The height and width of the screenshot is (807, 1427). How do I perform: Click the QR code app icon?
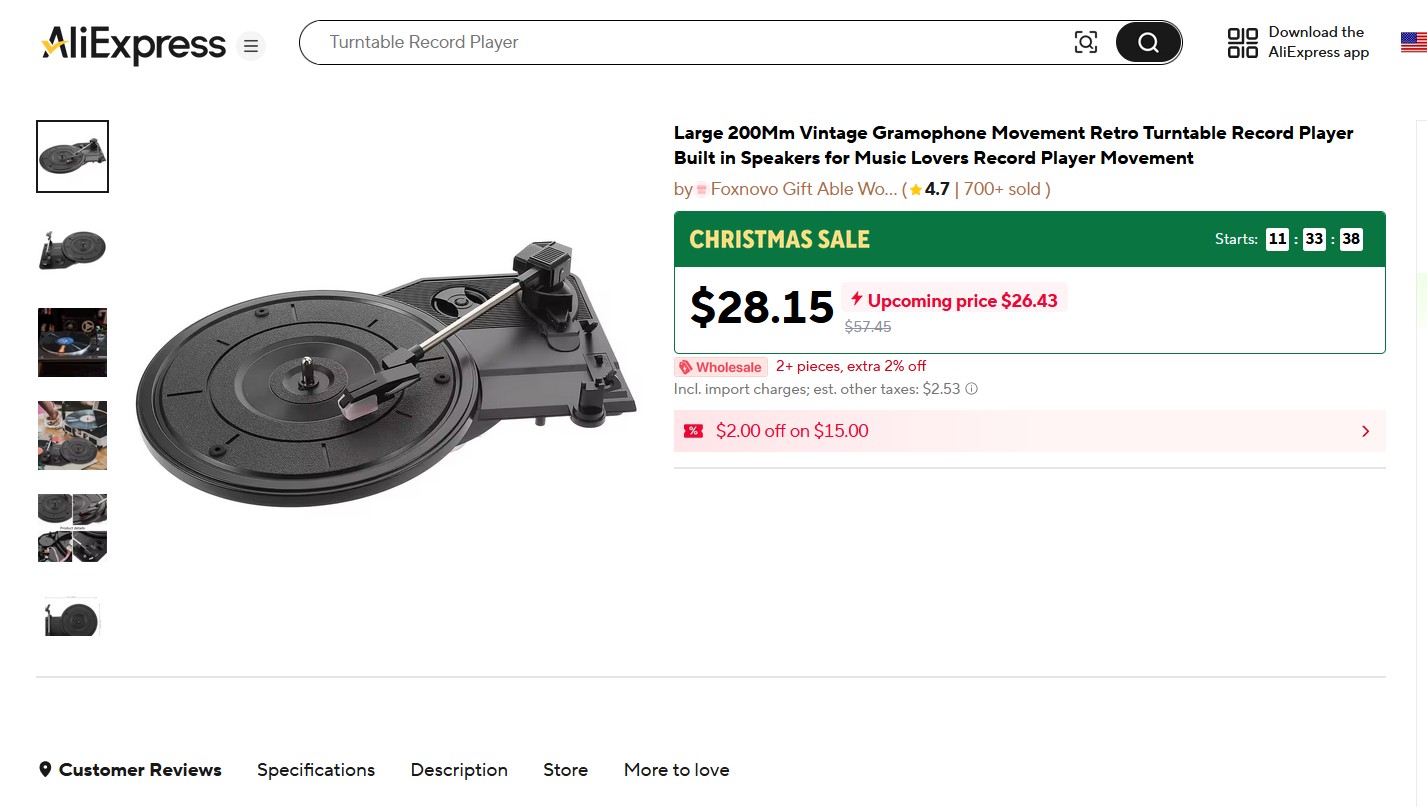click(x=1242, y=43)
